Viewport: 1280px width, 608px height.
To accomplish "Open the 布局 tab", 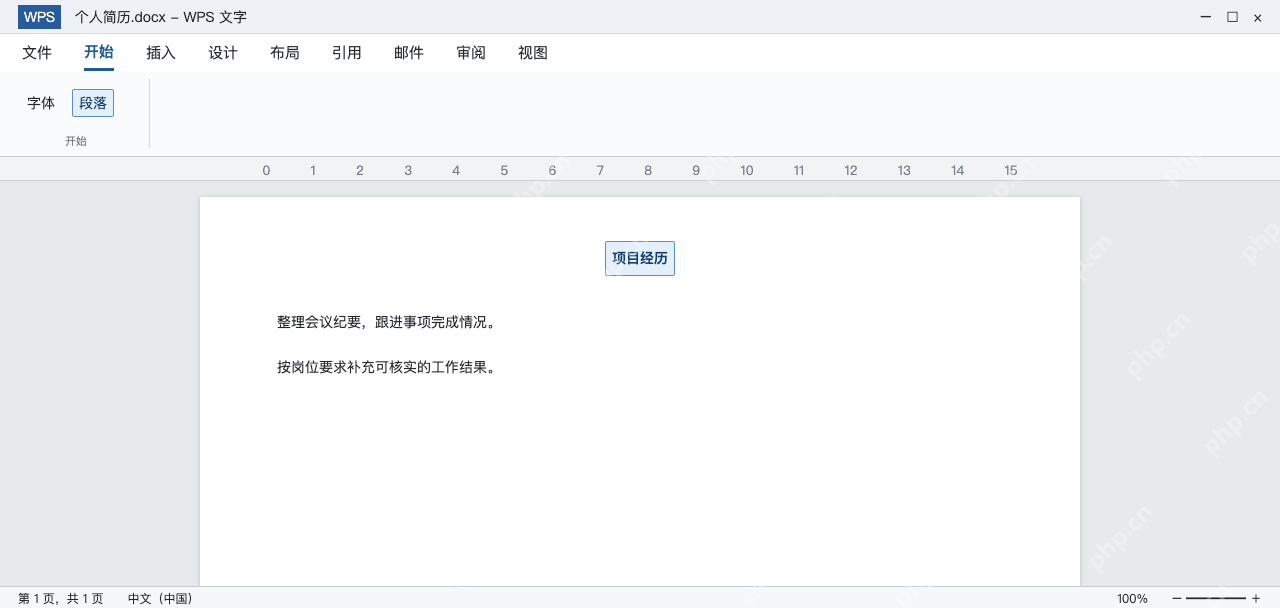I will [x=285, y=53].
